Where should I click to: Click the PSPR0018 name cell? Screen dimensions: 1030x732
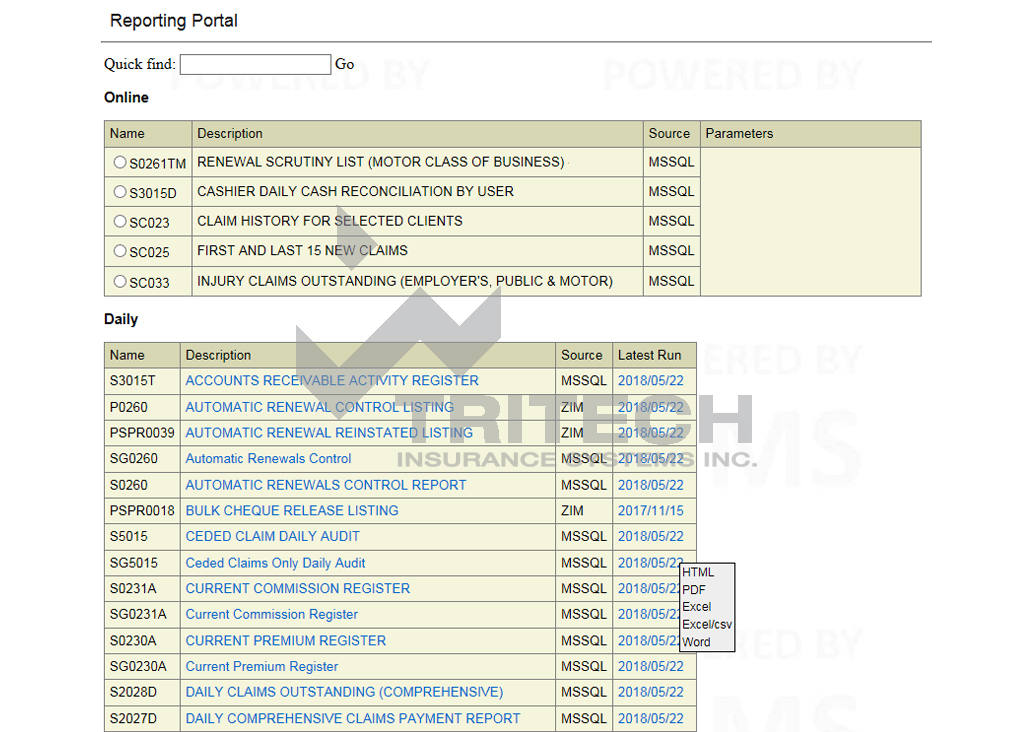click(x=142, y=511)
